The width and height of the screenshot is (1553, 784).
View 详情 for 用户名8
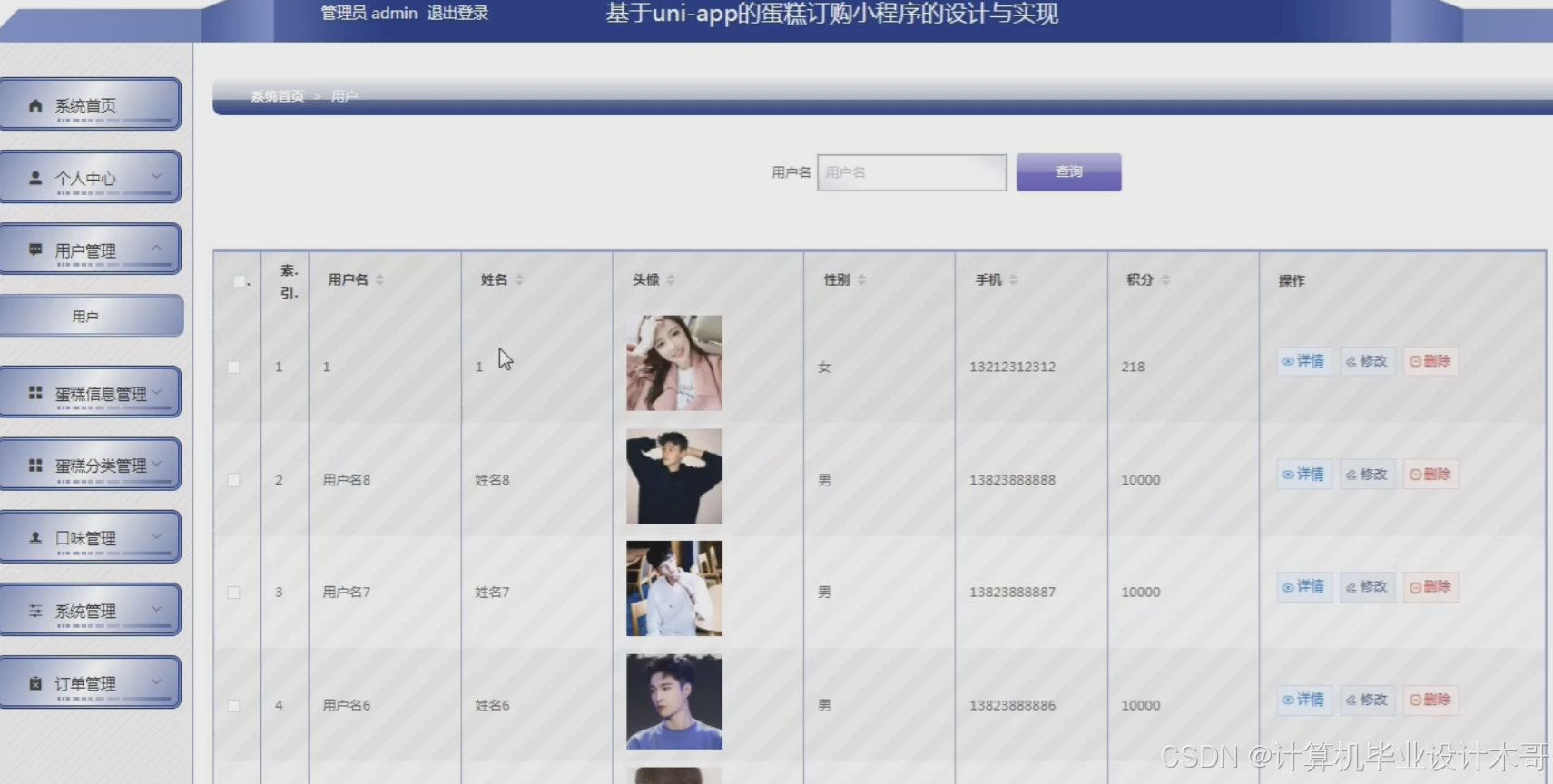coord(1303,475)
